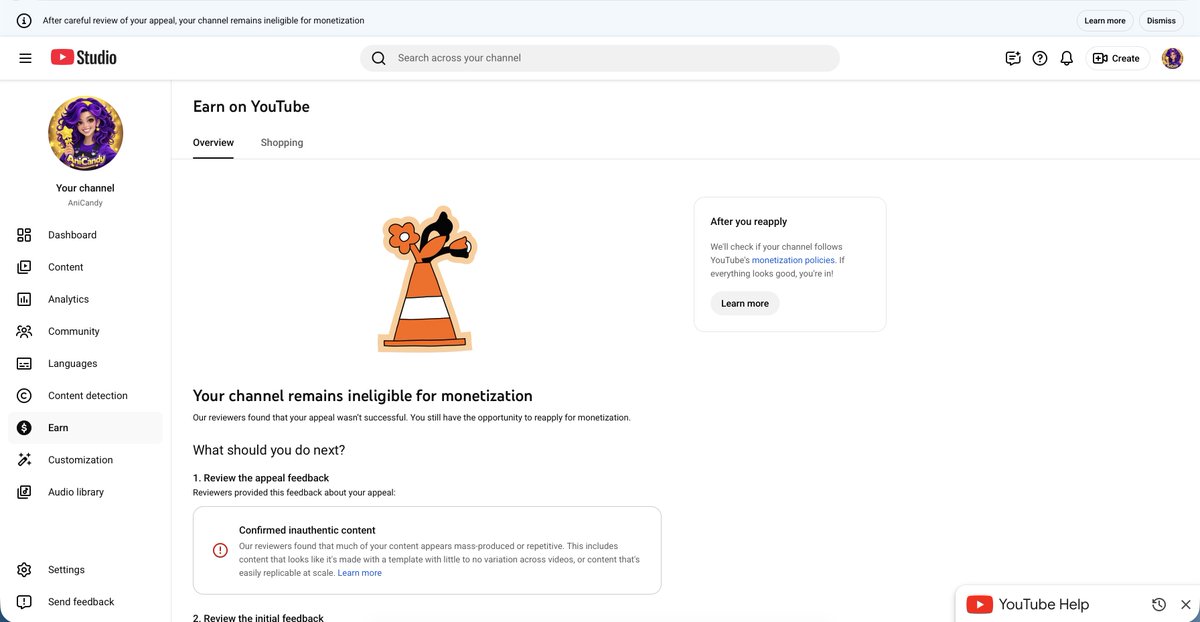The height and width of the screenshot is (622, 1200).
Task: Open Audio library in sidebar
Action: click(x=85, y=492)
